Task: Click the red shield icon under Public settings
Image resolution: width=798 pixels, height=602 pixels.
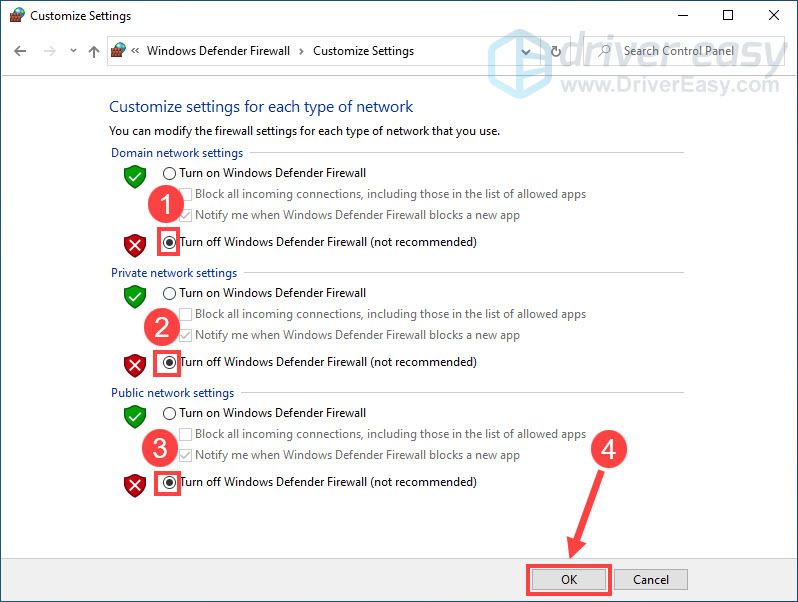Action: click(x=134, y=485)
